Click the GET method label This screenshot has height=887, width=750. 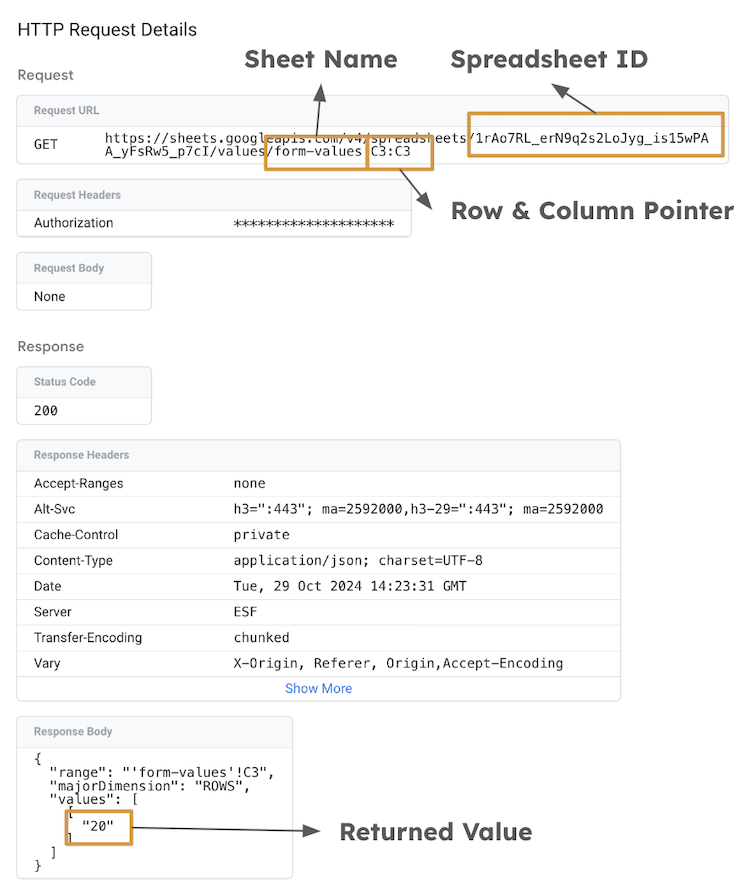coord(44,144)
